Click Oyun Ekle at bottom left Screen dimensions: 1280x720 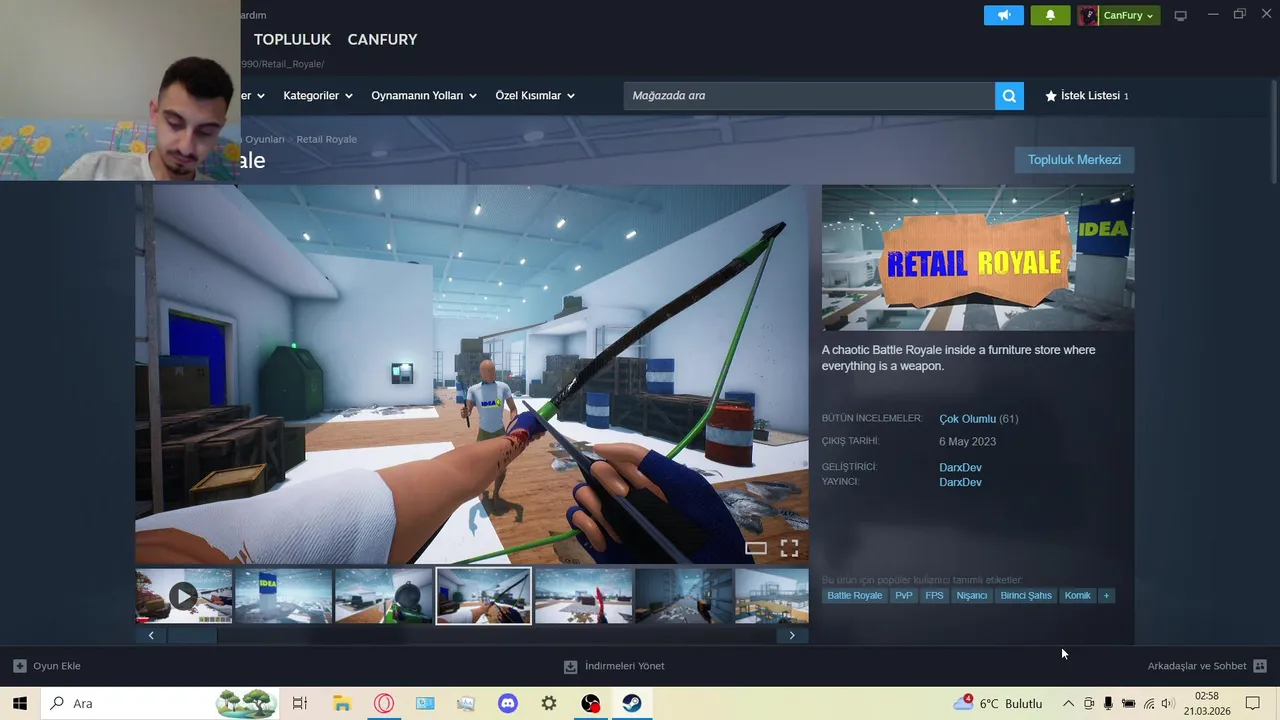[x=47, y=666]
